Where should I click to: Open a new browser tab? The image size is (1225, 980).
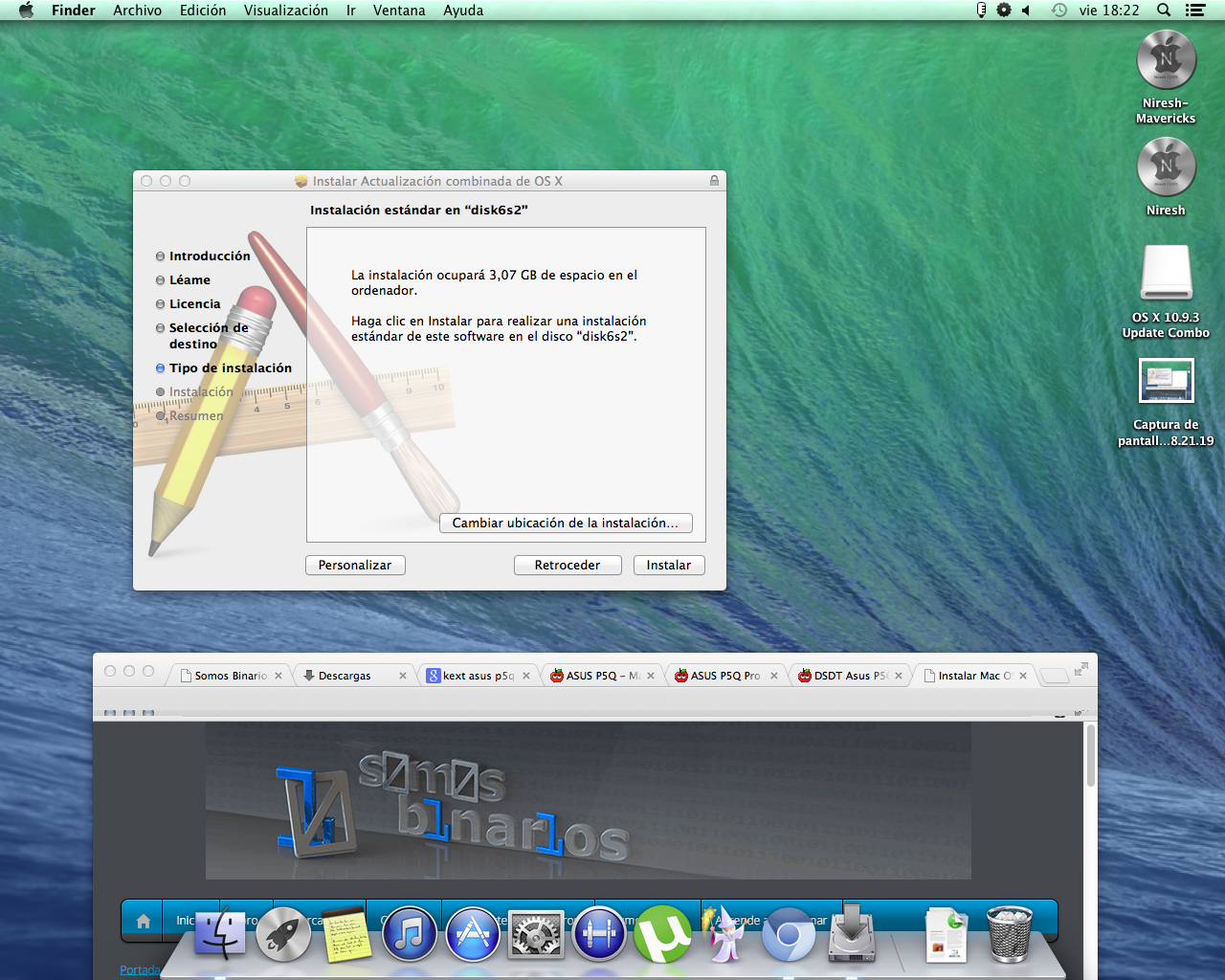pyautogui.click(x=1055, y=676)
